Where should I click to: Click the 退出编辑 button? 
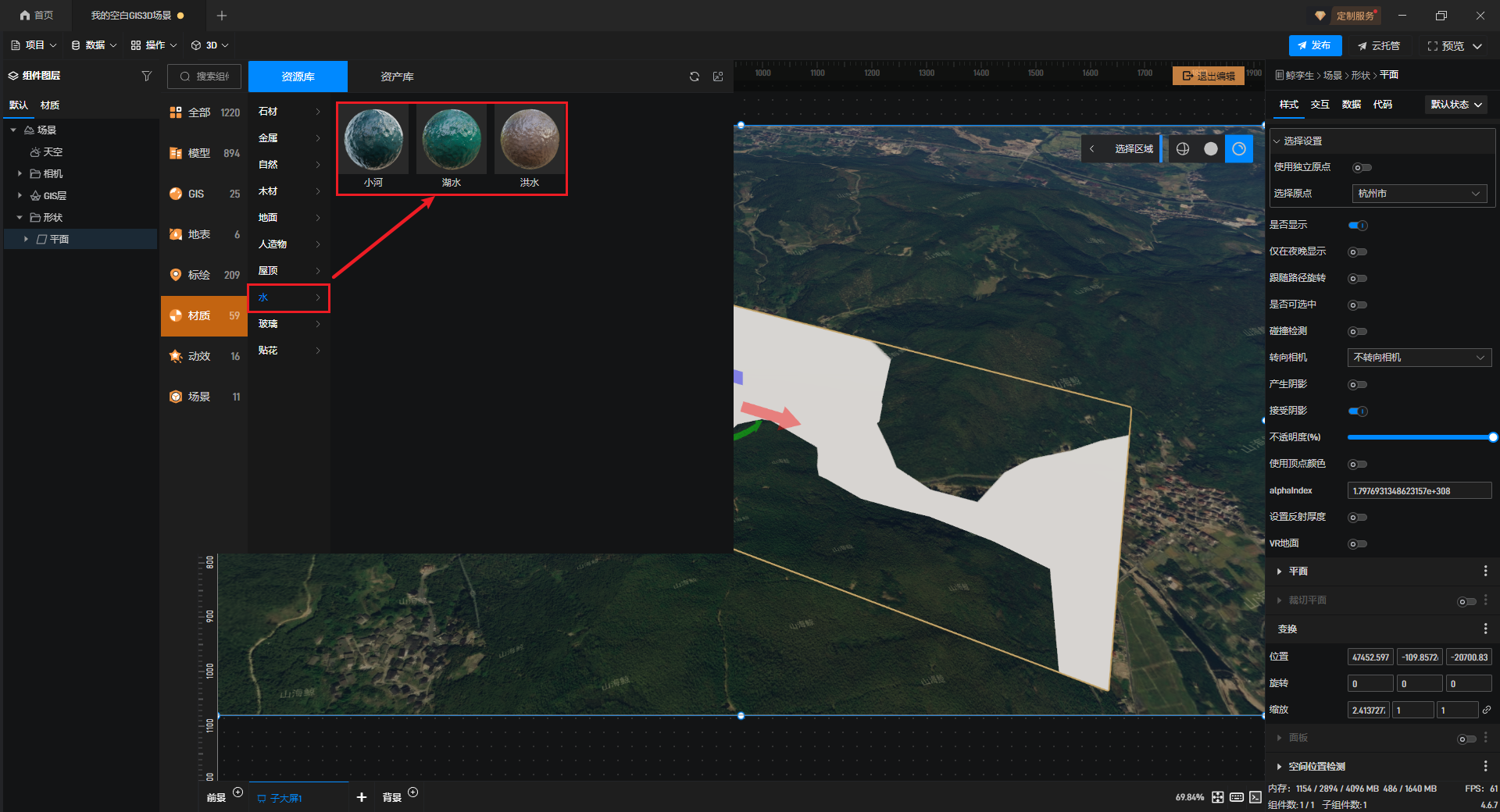tap(1209, 76)
